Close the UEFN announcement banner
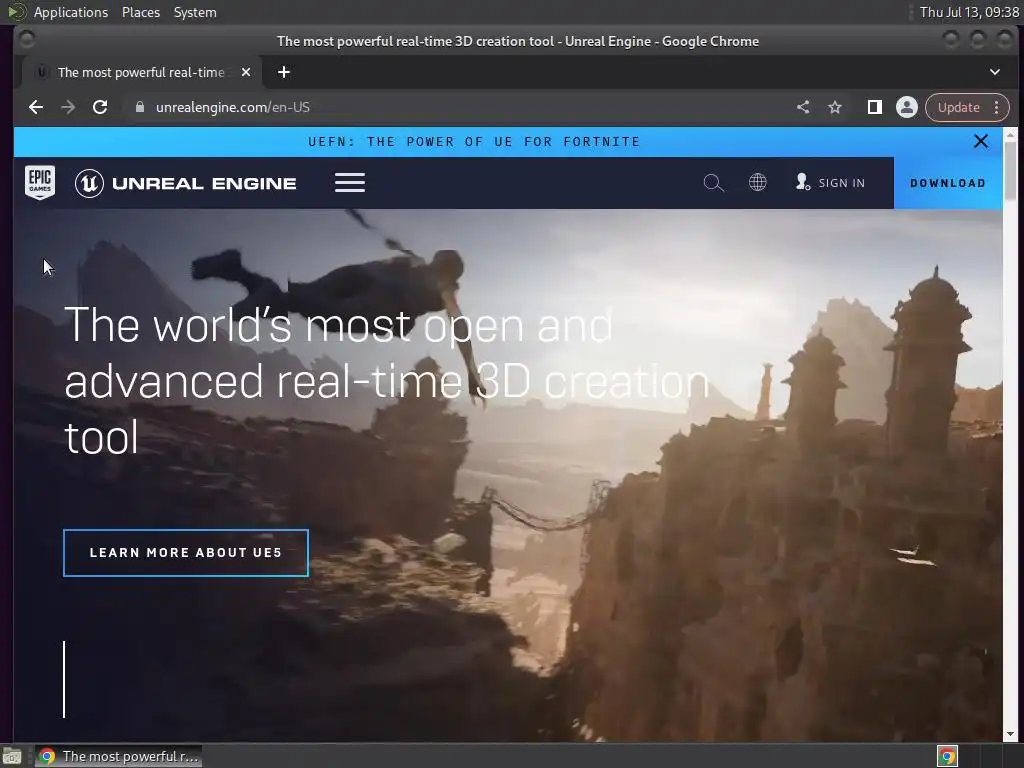This screenshot has width=1024, height=768. (981, 141)
